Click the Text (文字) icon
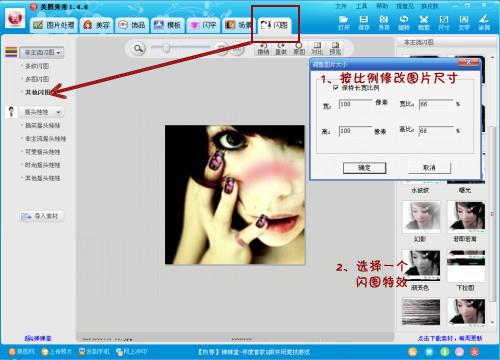Image resolution: width=500 pixels, height=360 pixels. pos(464,19)
